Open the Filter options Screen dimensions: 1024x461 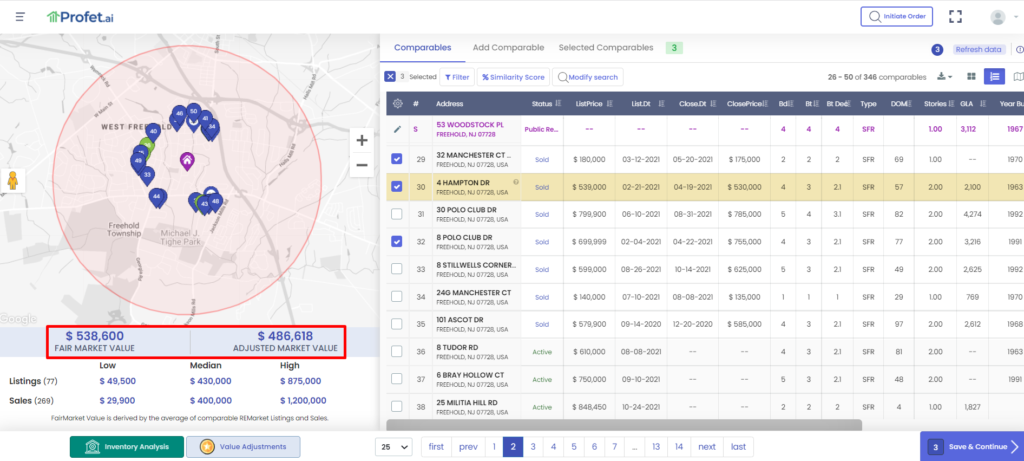point(457,77)
